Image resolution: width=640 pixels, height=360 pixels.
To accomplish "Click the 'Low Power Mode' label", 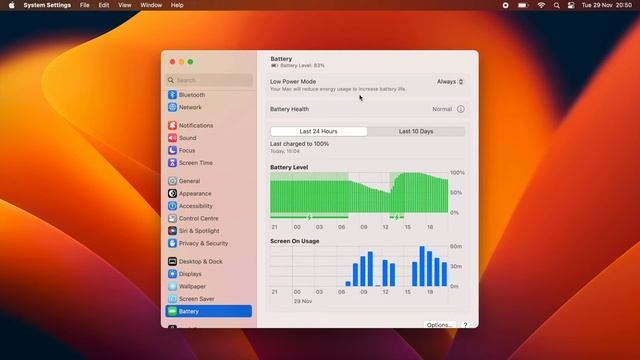I will [293, 82].
